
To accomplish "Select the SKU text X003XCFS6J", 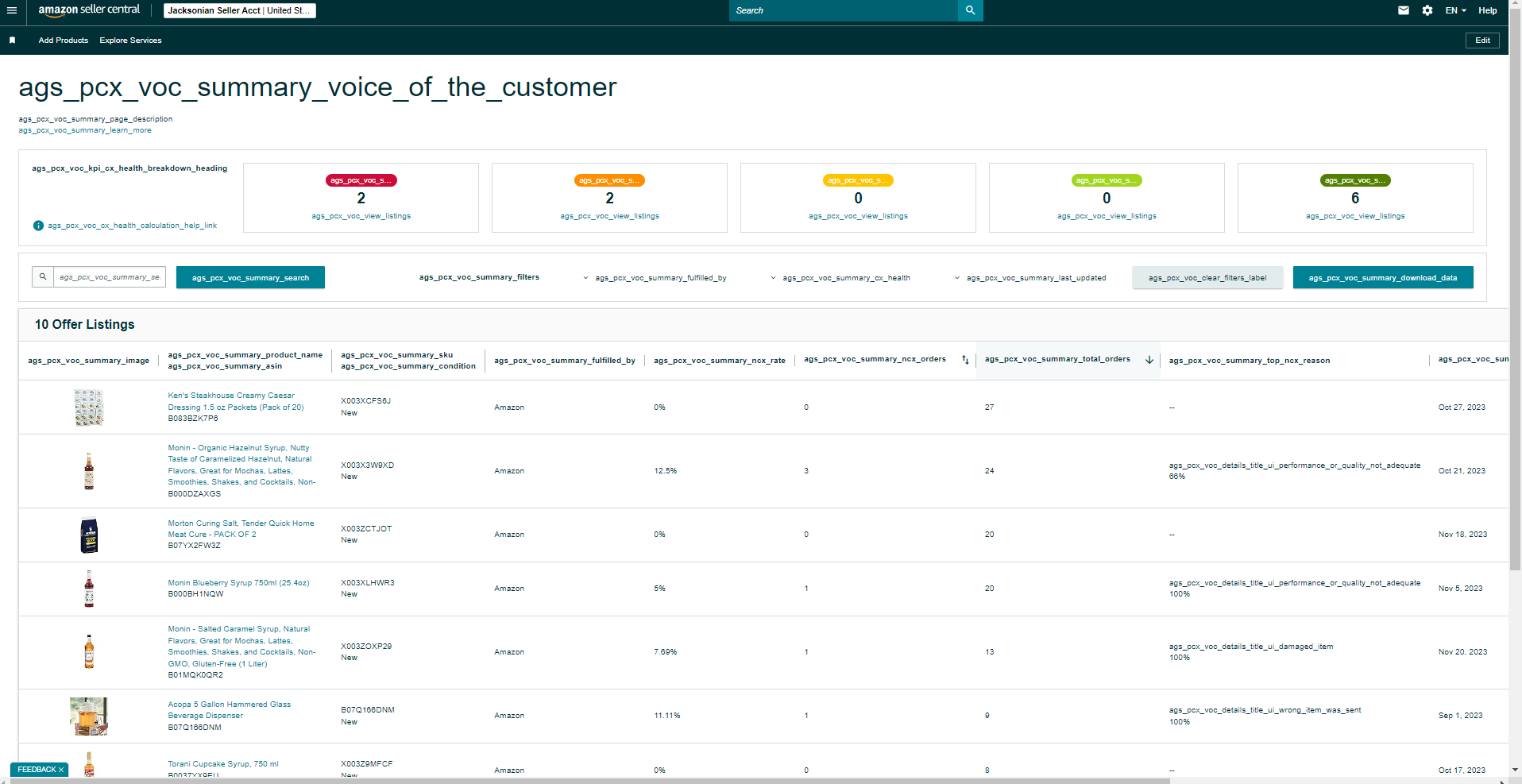I will click(x=365, y=401).
